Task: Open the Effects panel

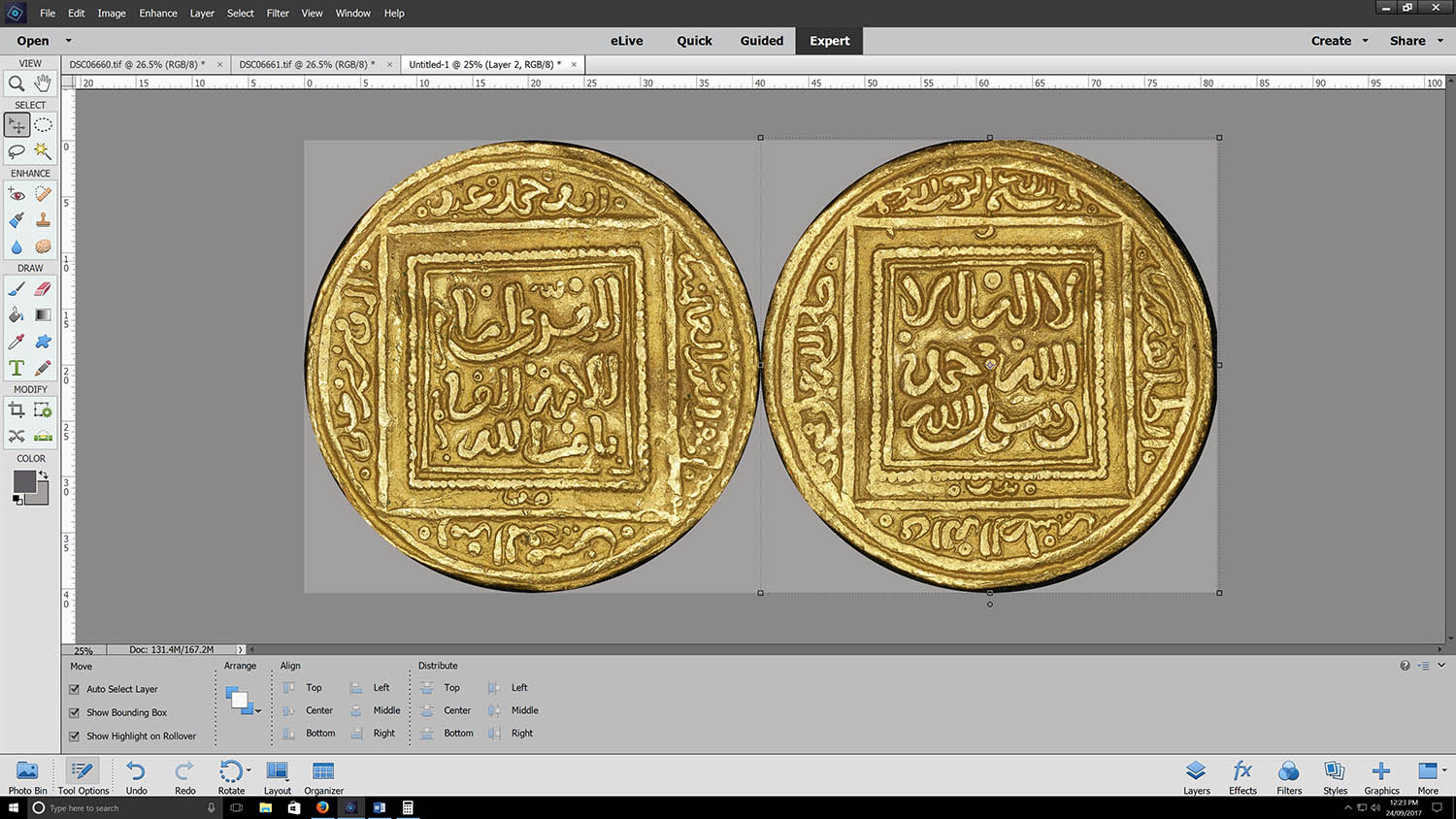Action: [1242, 776]
